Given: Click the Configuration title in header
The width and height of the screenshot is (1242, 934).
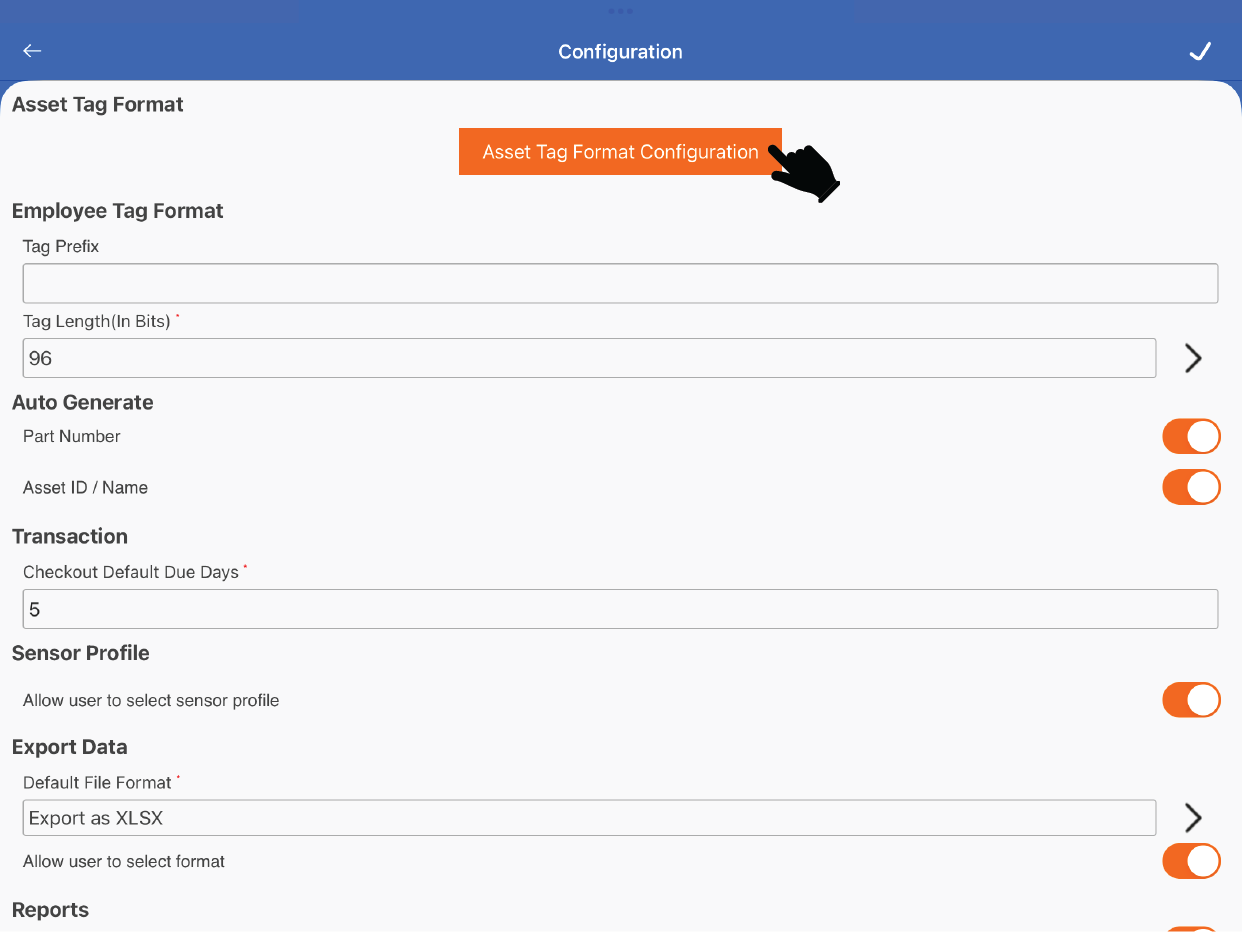Looking at the screenshot, I should pyautogui.click(x=620, y=52).
